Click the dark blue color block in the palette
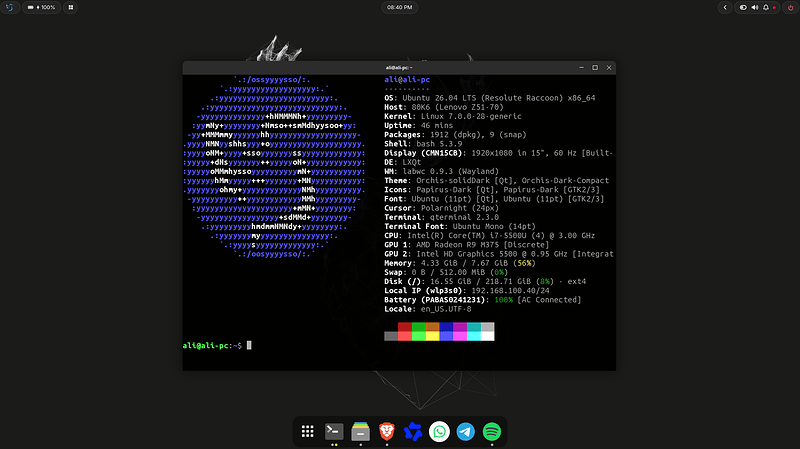800x449 pixels. [446, 327]
